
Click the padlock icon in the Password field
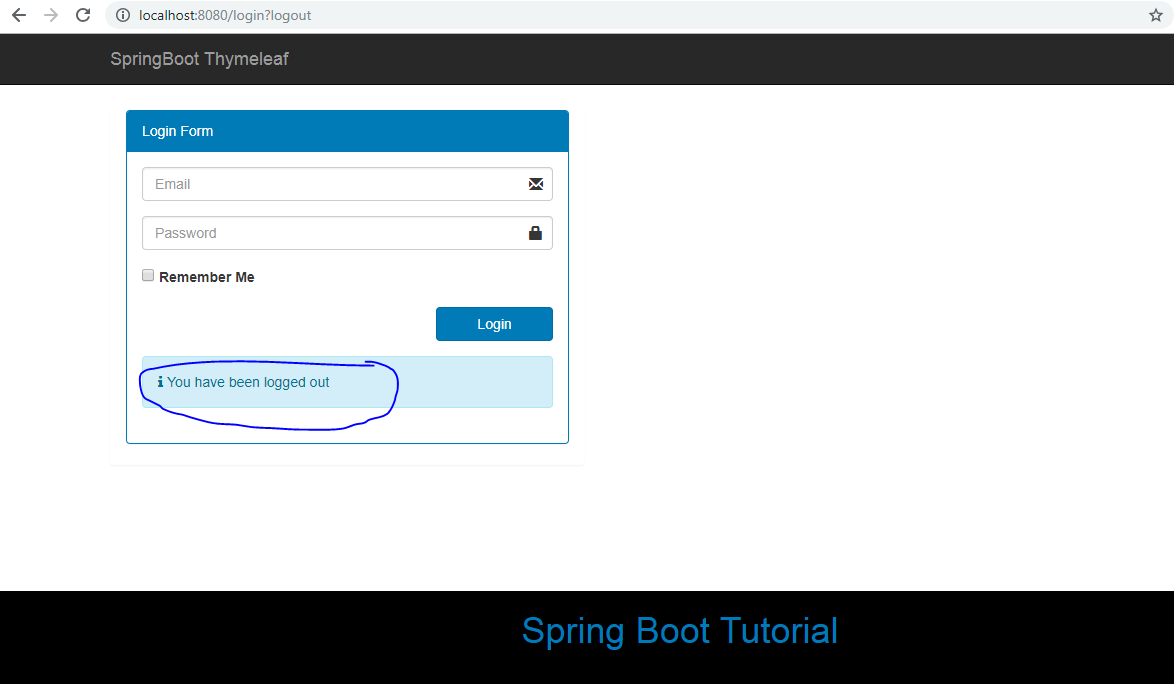pos(535,233)
